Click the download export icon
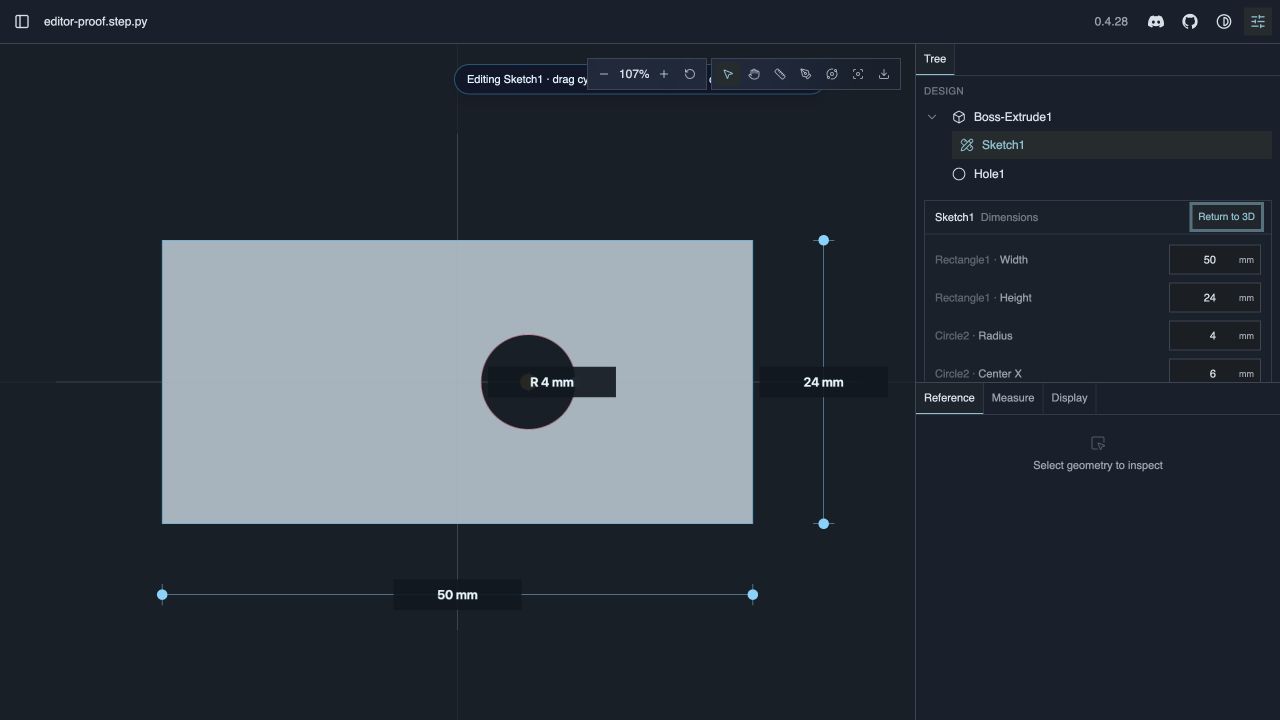The image size is (1280, 720). click(884, 74)
